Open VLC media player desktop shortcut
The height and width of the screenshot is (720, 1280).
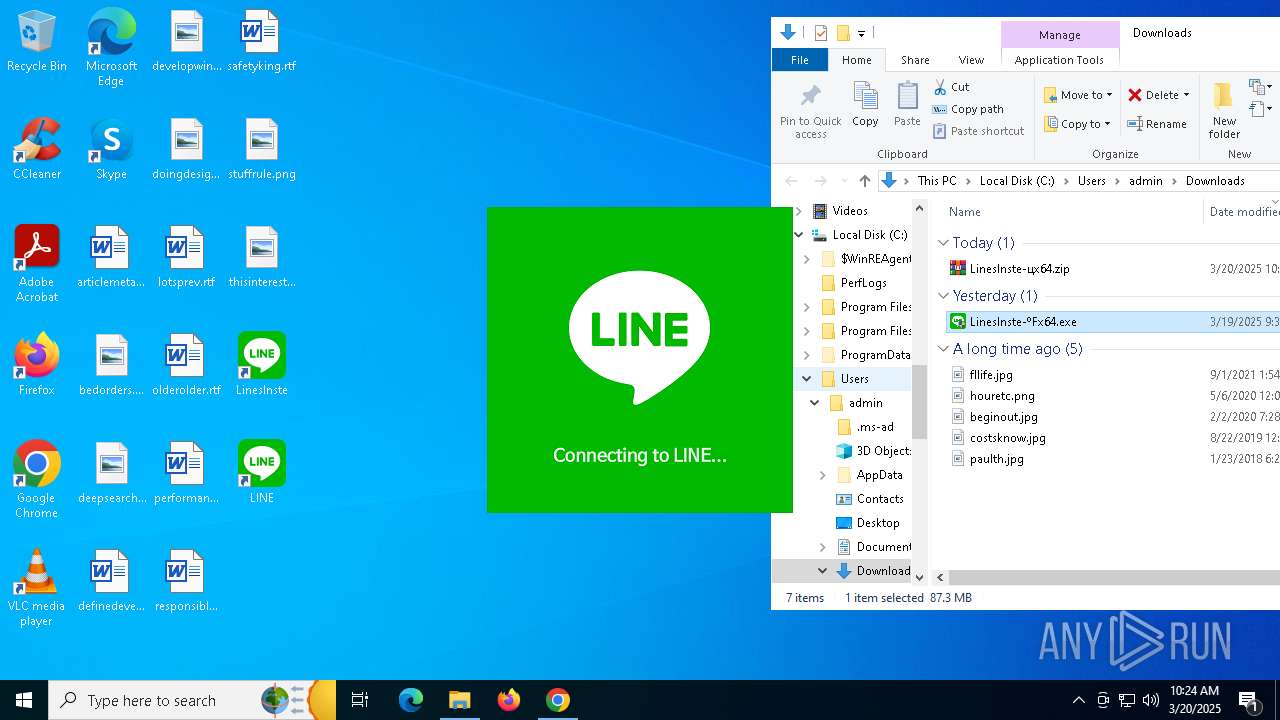point(37,588)
